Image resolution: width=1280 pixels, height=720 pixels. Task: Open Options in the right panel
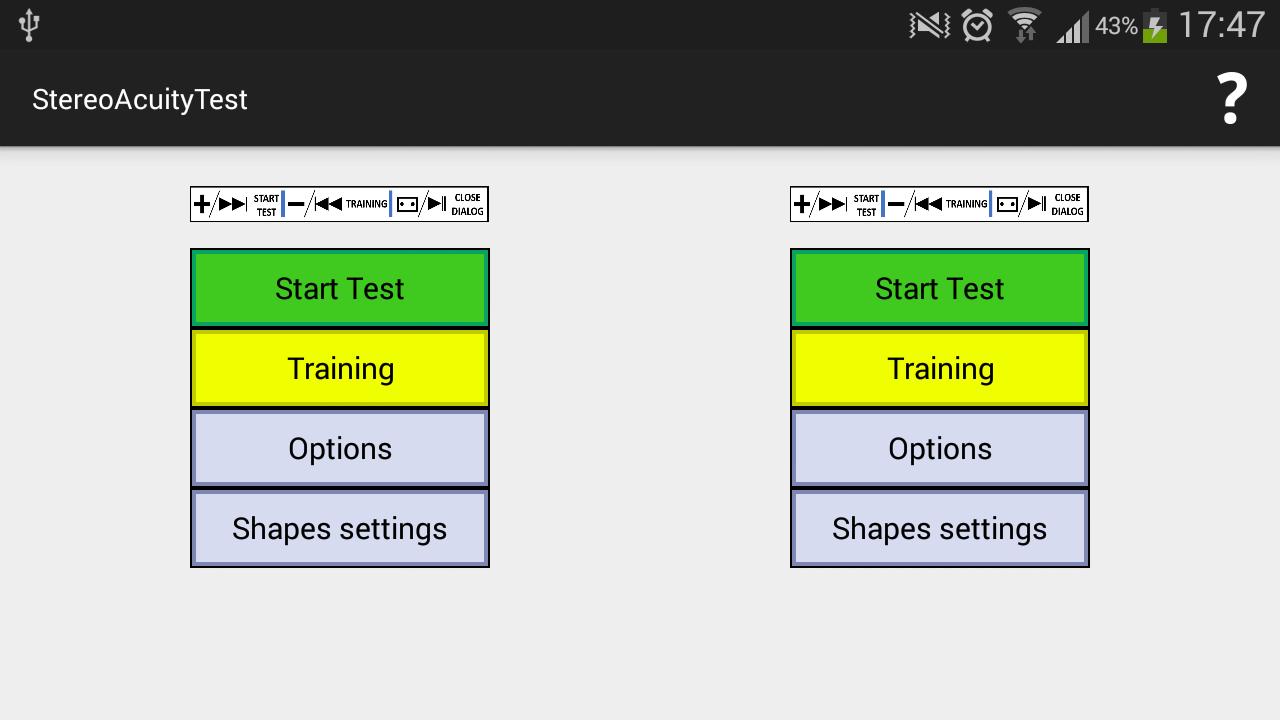click(x=940, y=448)
